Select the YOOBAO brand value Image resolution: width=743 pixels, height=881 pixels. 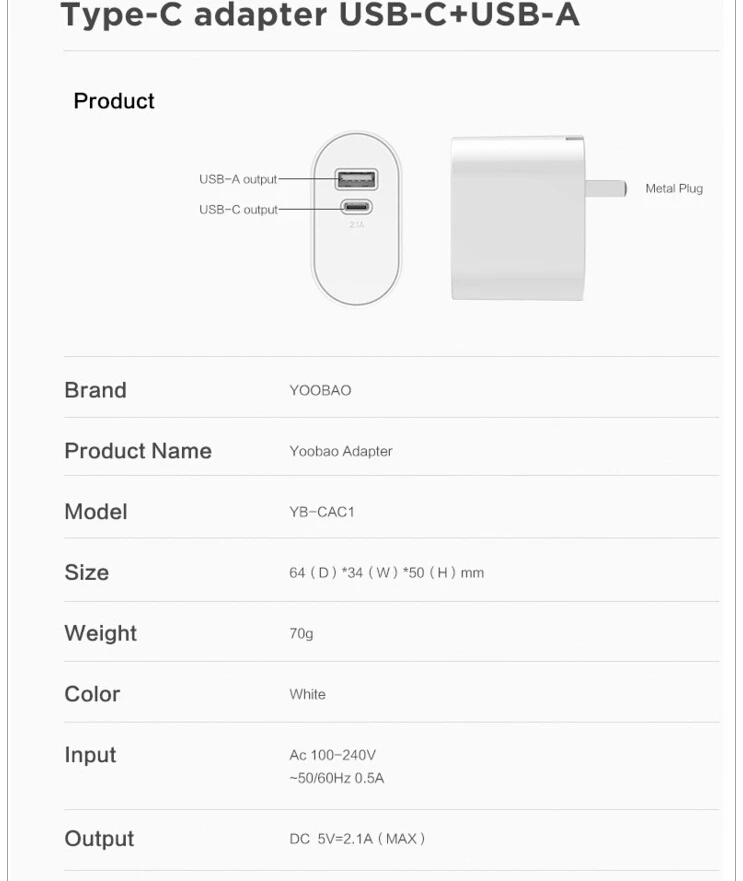(x=320, y=390)
